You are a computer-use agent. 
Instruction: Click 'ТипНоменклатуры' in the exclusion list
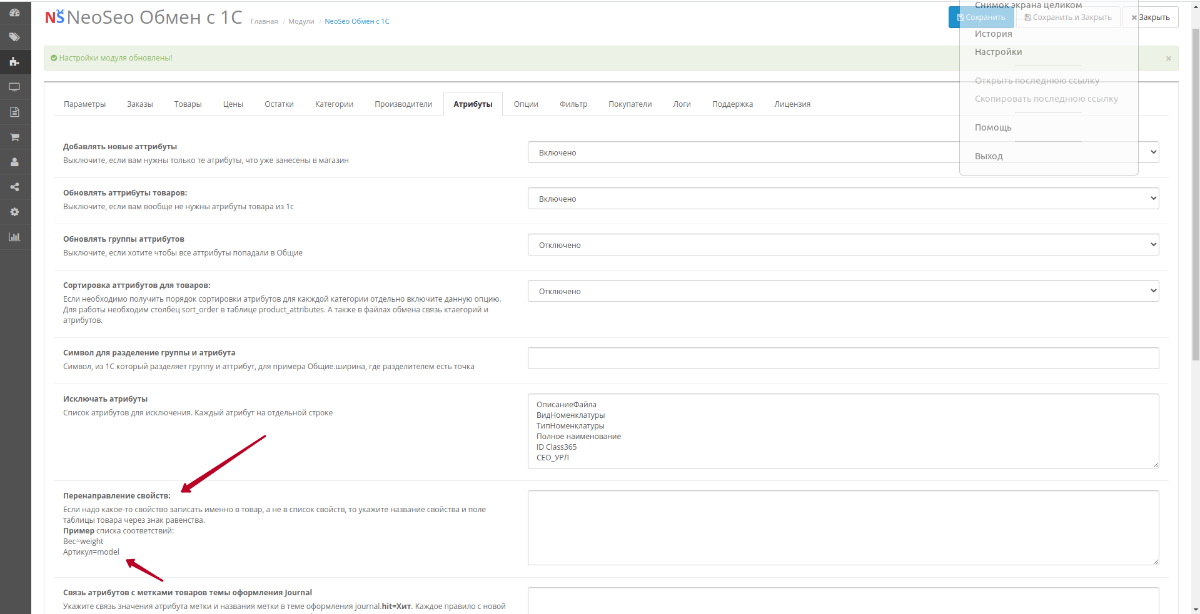pos(570,426)
